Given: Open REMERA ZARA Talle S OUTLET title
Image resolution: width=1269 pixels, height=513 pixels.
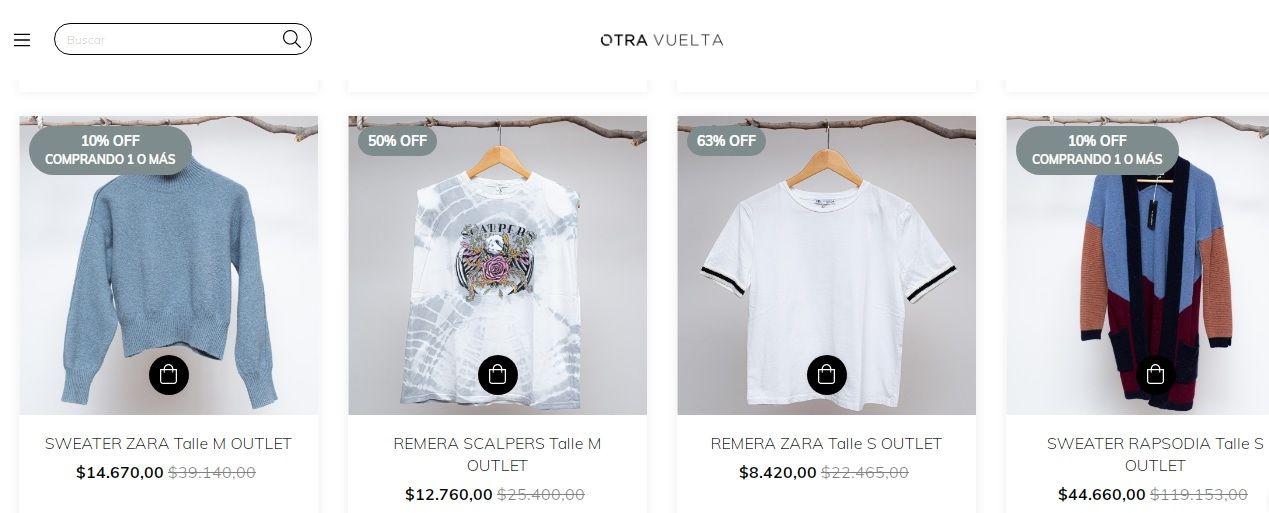Looking at the screenshot, I should 827,443.
